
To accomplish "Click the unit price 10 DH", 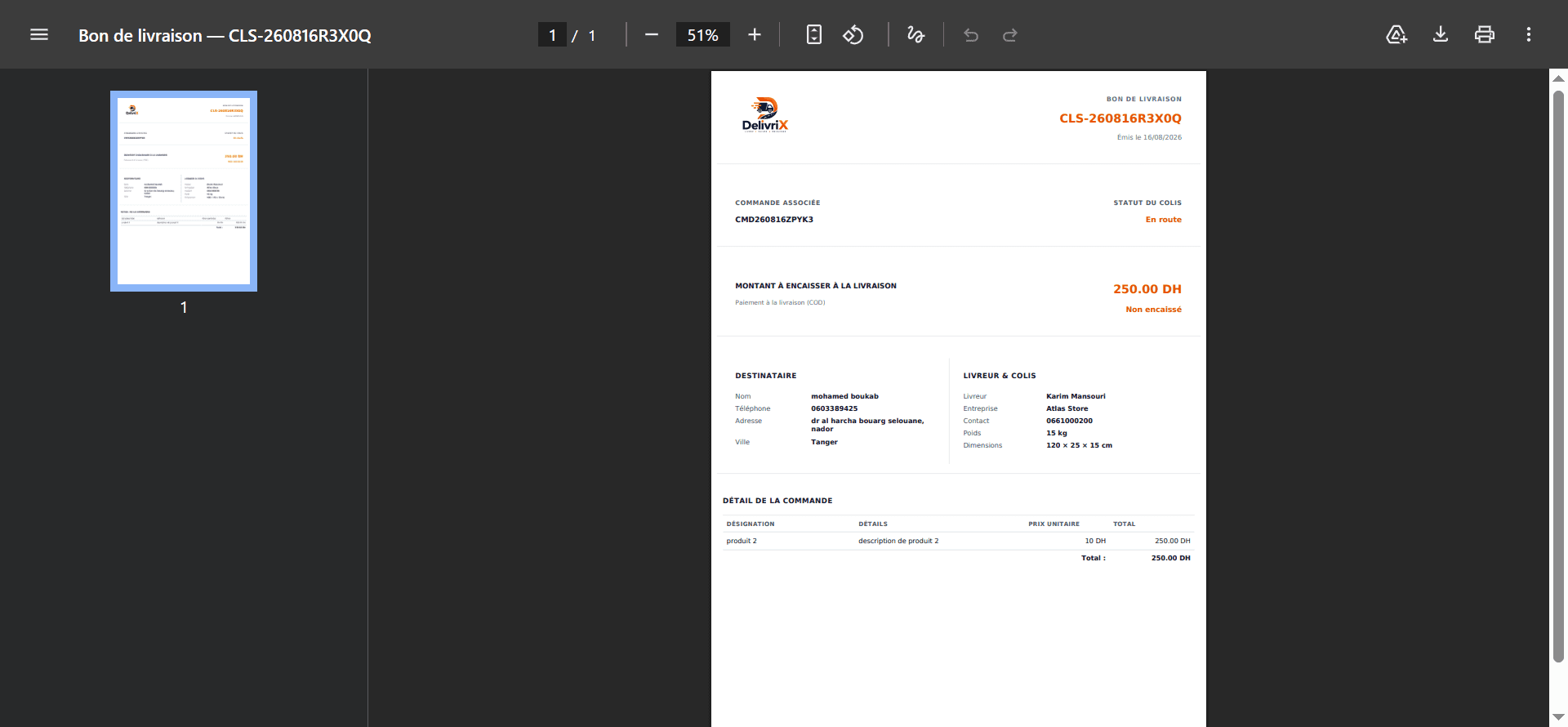I will [x=1095, y=541].
